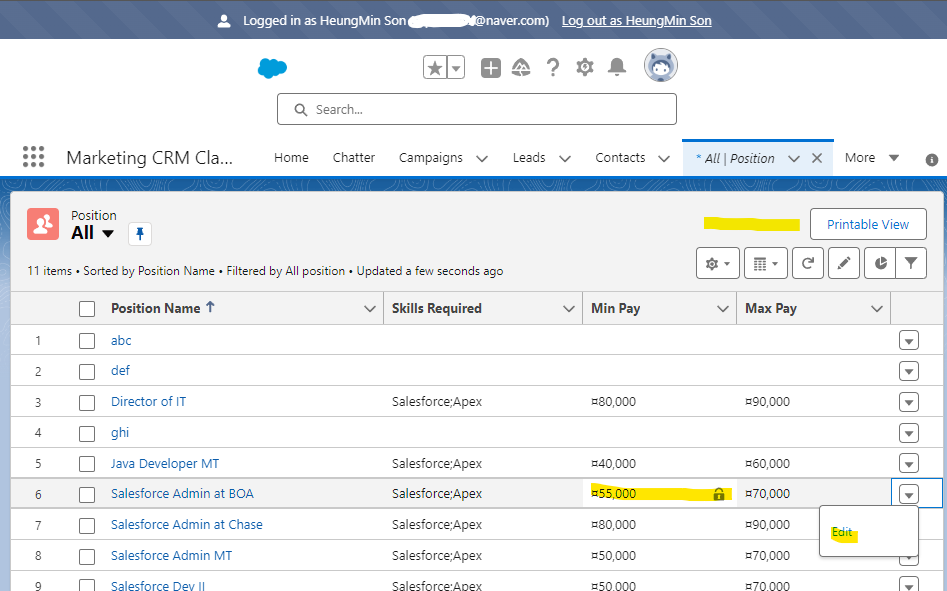Screen dimensions: 947x591
Task: Open the Campaigns tab
Action: 431,158
